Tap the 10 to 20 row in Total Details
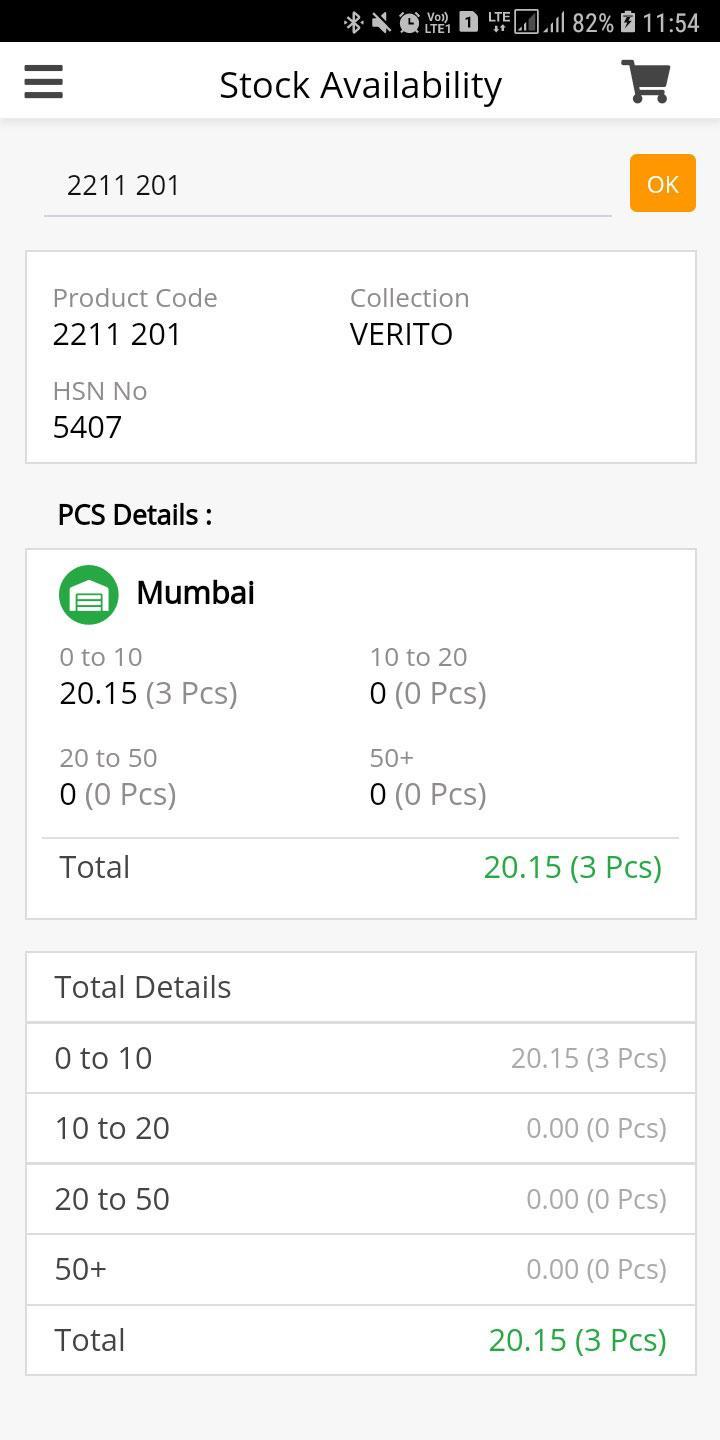The width and height of the screenshot is (720, 1440). [x=360, y=1128]
